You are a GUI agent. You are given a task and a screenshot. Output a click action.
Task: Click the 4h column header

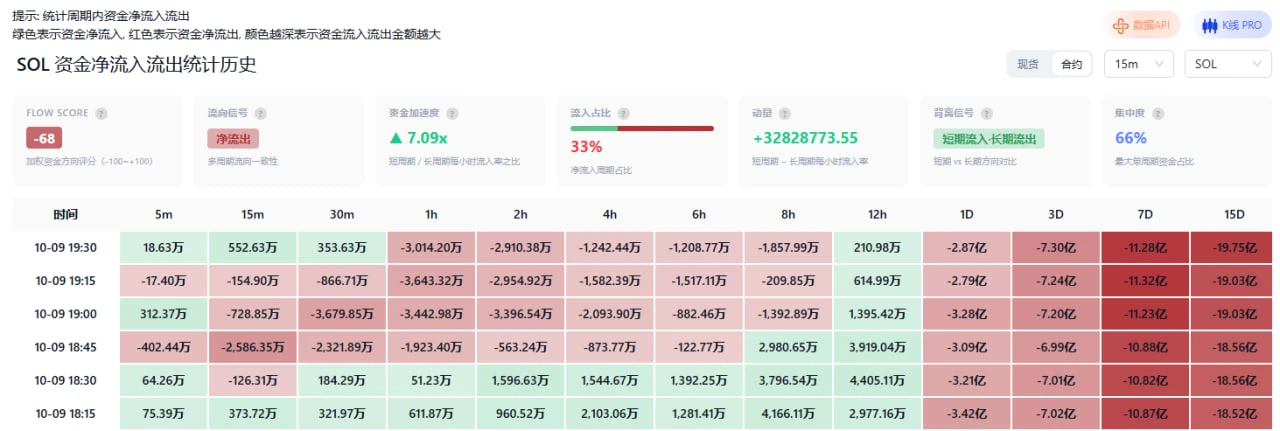point(609,214)
